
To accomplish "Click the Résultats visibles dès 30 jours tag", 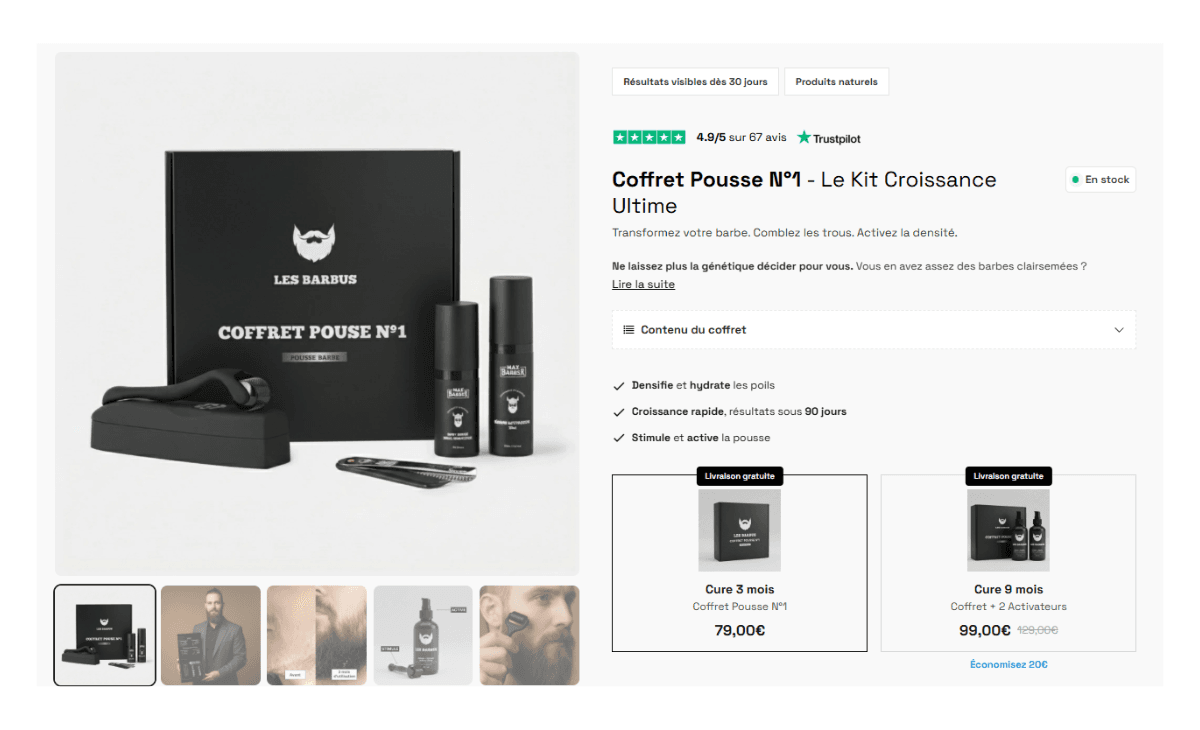I will [695, 82].
